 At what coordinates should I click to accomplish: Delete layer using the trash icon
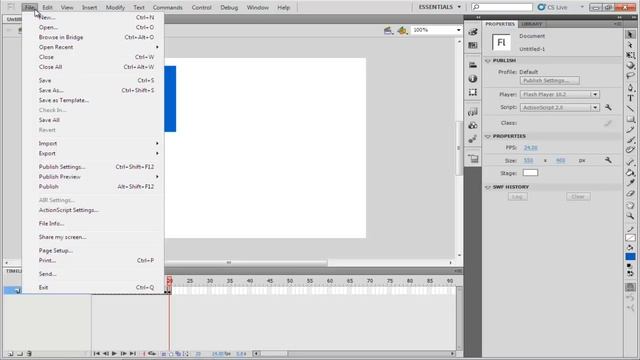click(29, 353)
